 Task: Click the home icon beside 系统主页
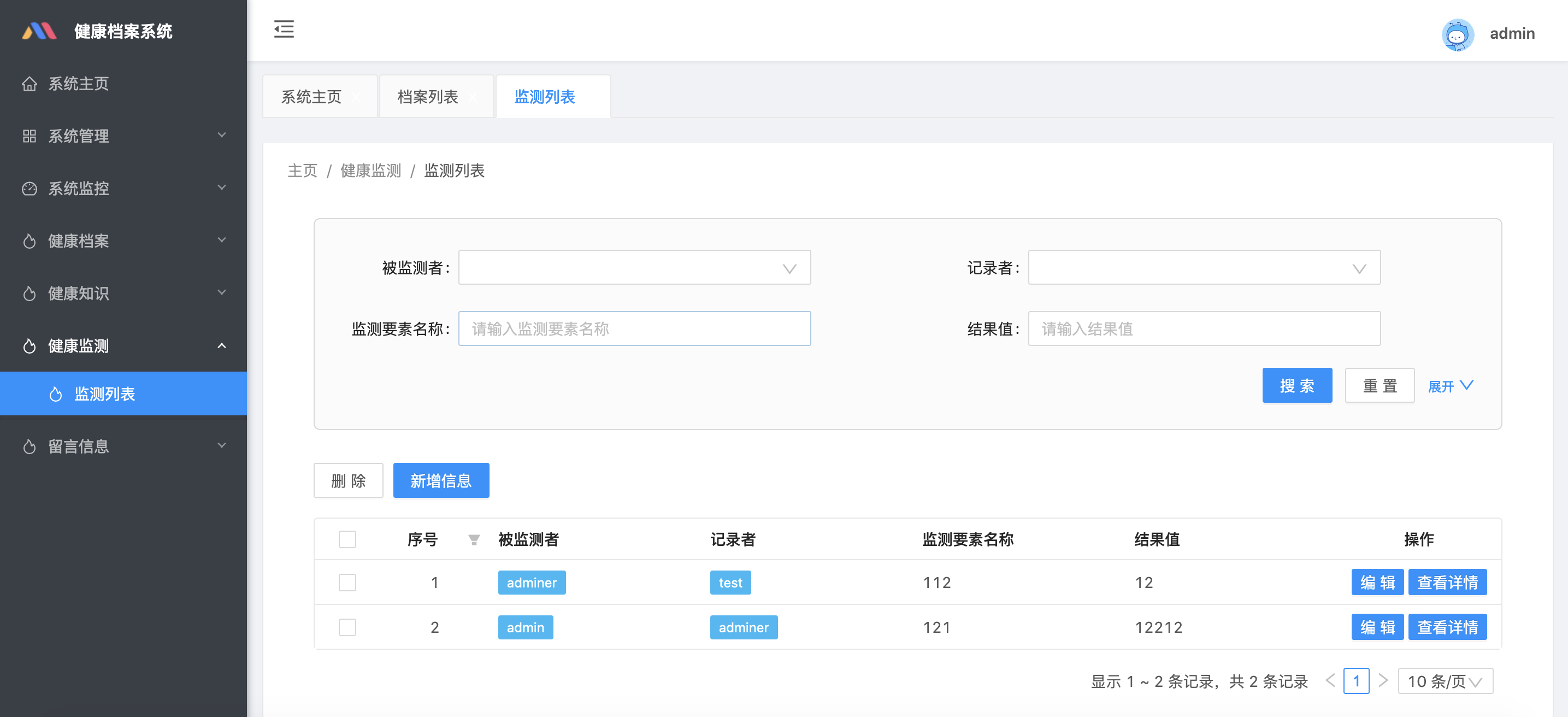tap(29, 84)
